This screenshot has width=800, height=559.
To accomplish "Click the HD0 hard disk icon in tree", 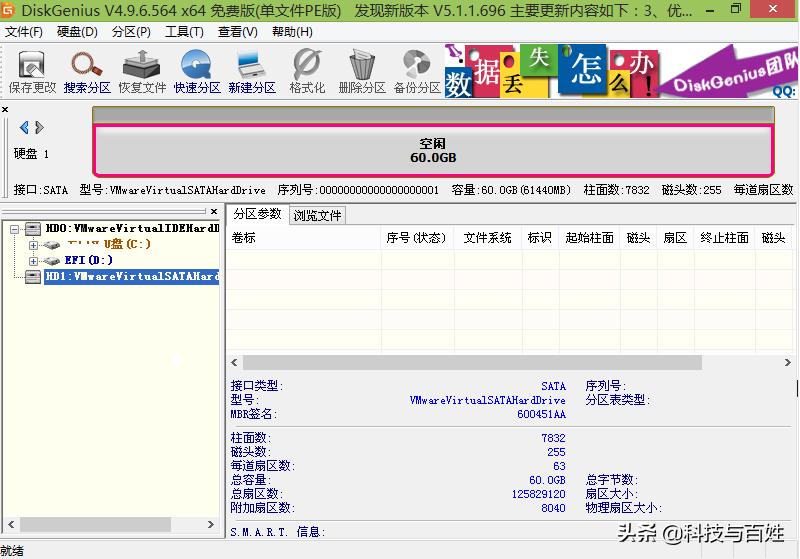I will (33, 228).
